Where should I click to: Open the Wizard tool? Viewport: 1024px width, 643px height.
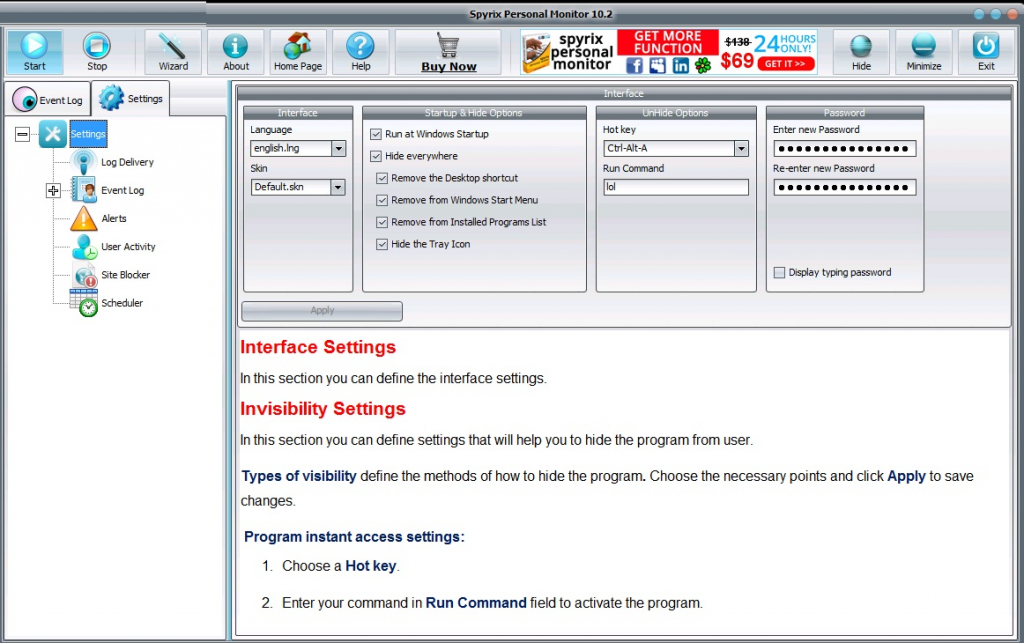tap(173, 46)
